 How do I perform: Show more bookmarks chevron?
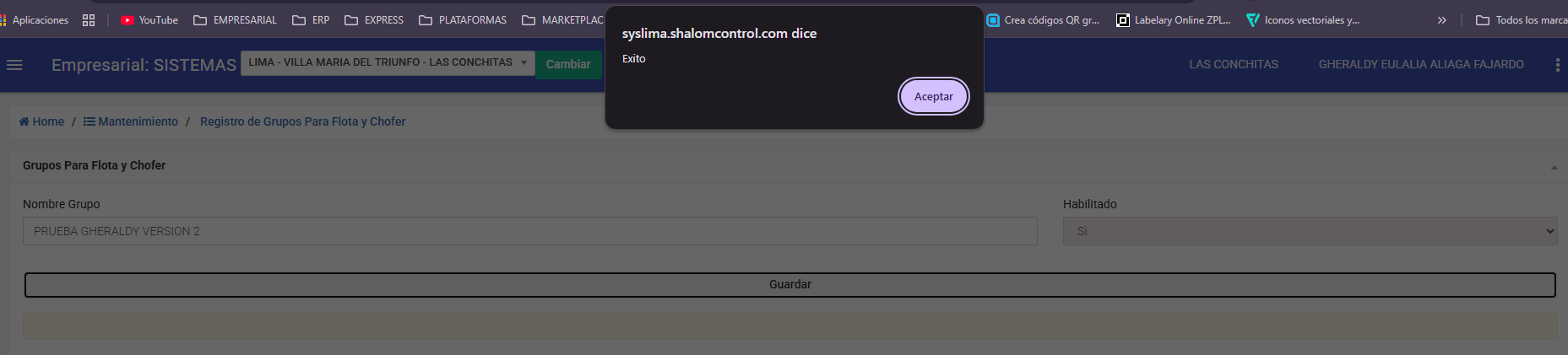pyautogui.click(x=1442, y=20)
